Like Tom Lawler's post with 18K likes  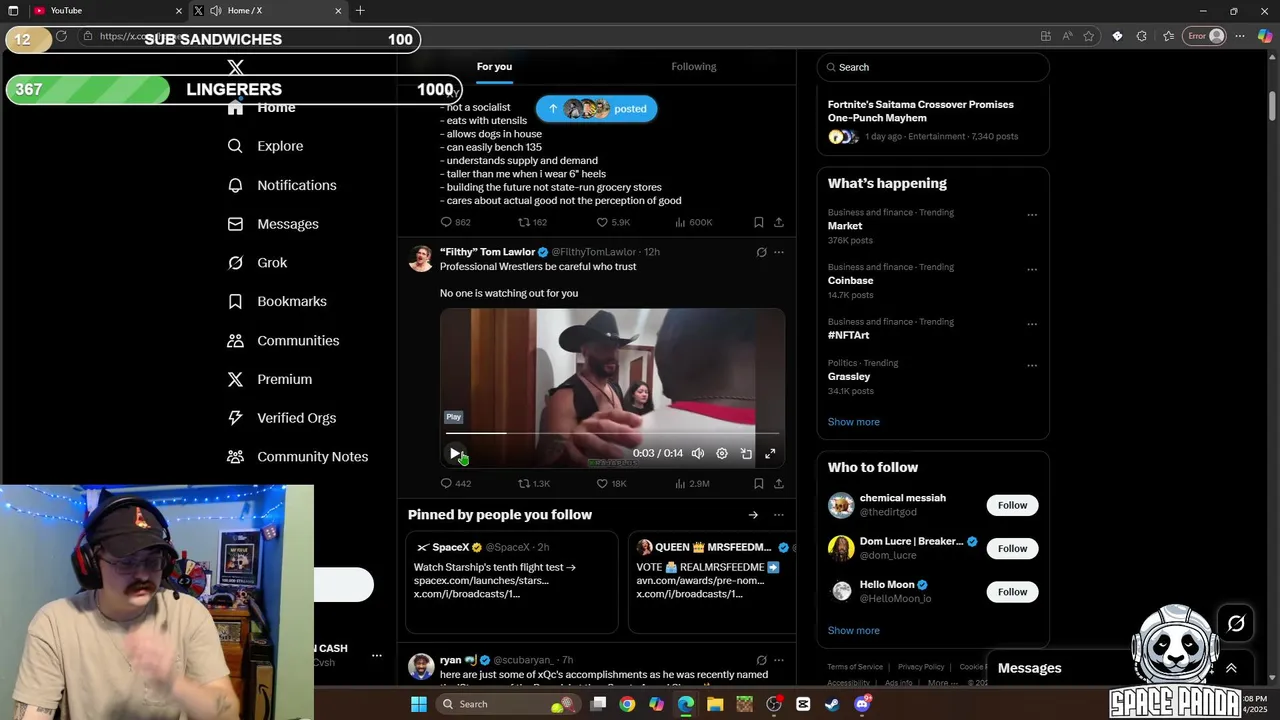611,484
